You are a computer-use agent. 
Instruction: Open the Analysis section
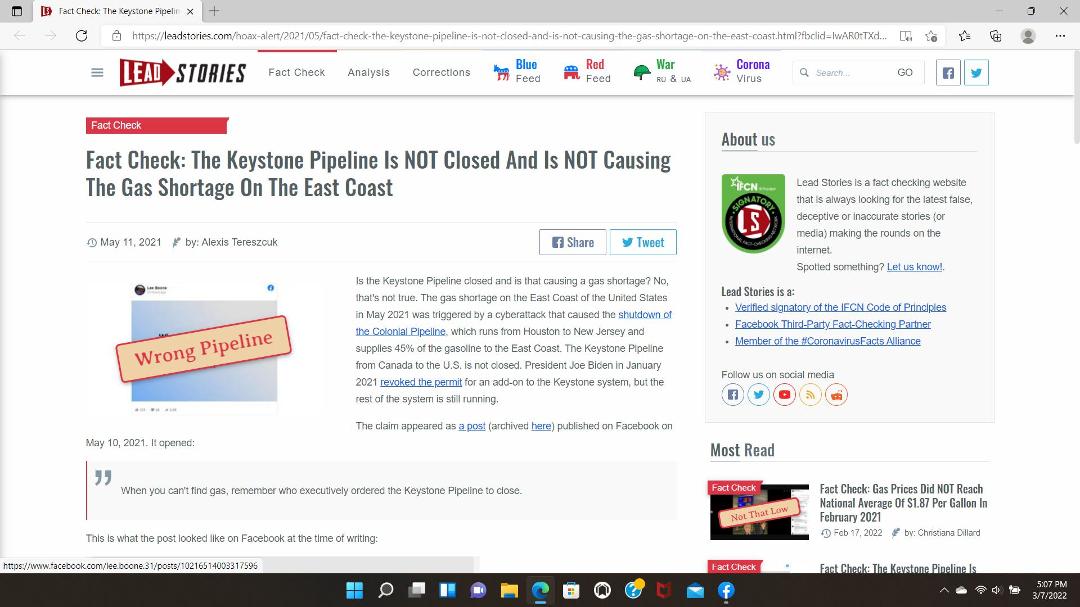pyautogui.click(x=368, y=72)
